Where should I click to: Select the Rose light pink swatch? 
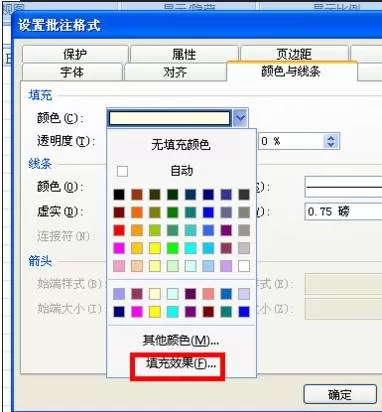[119, 266]
